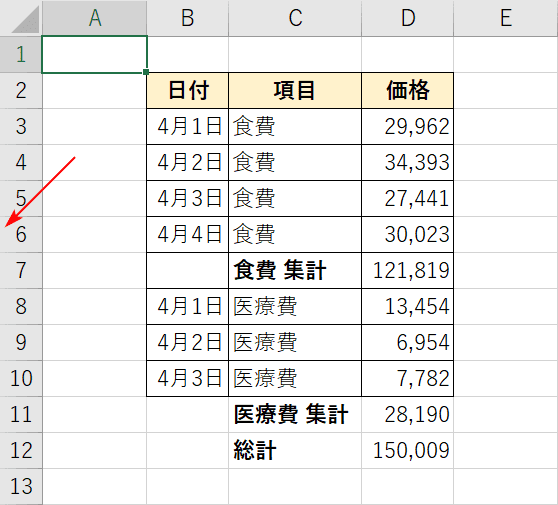Select 食費 cell in row 6
Image resolution: width=558 pixels, height=505 pixels.
point(295,235)
